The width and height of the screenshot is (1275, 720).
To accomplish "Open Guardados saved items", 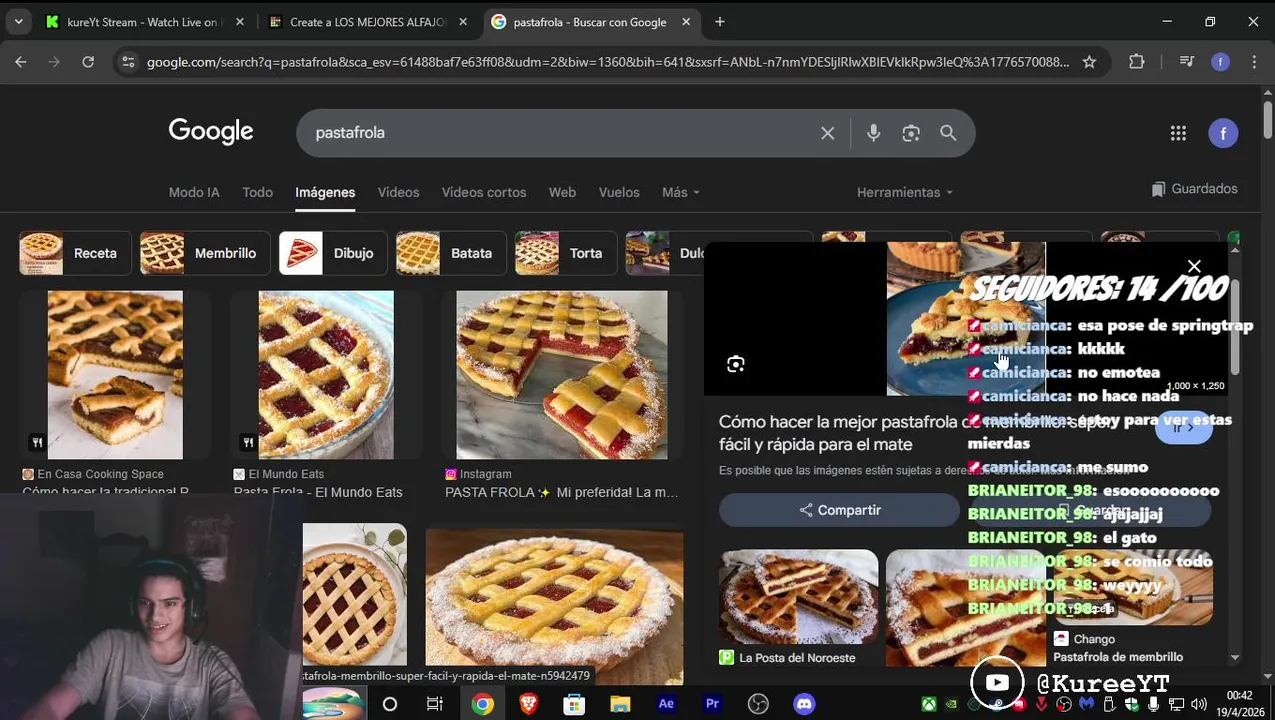I will tap(1194, 189).
